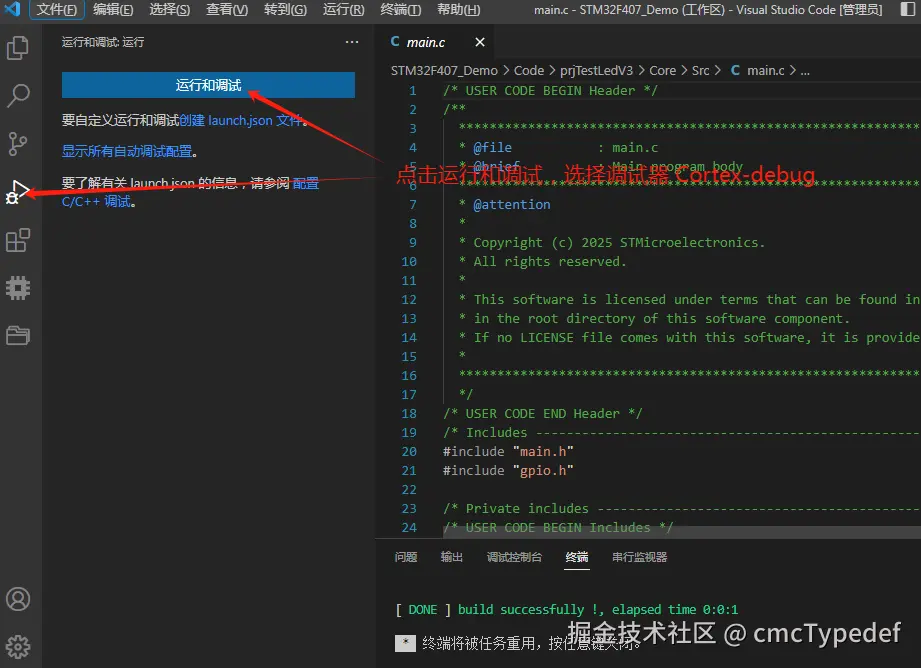This screenshot has width=921, height=668.
Task: Click the #include "gpio.h" code line
Action: point(508,471)
